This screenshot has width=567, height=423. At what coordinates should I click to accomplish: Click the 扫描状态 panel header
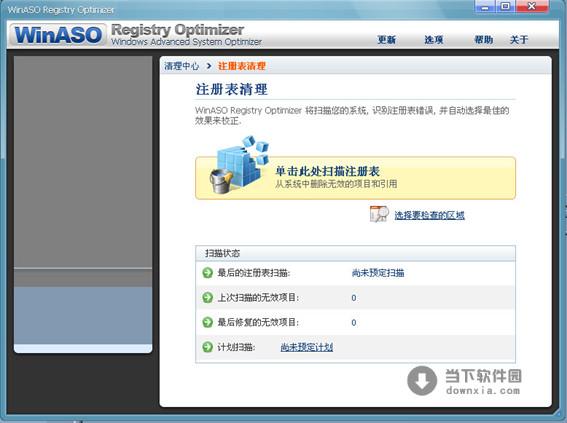tap(355, 253)
